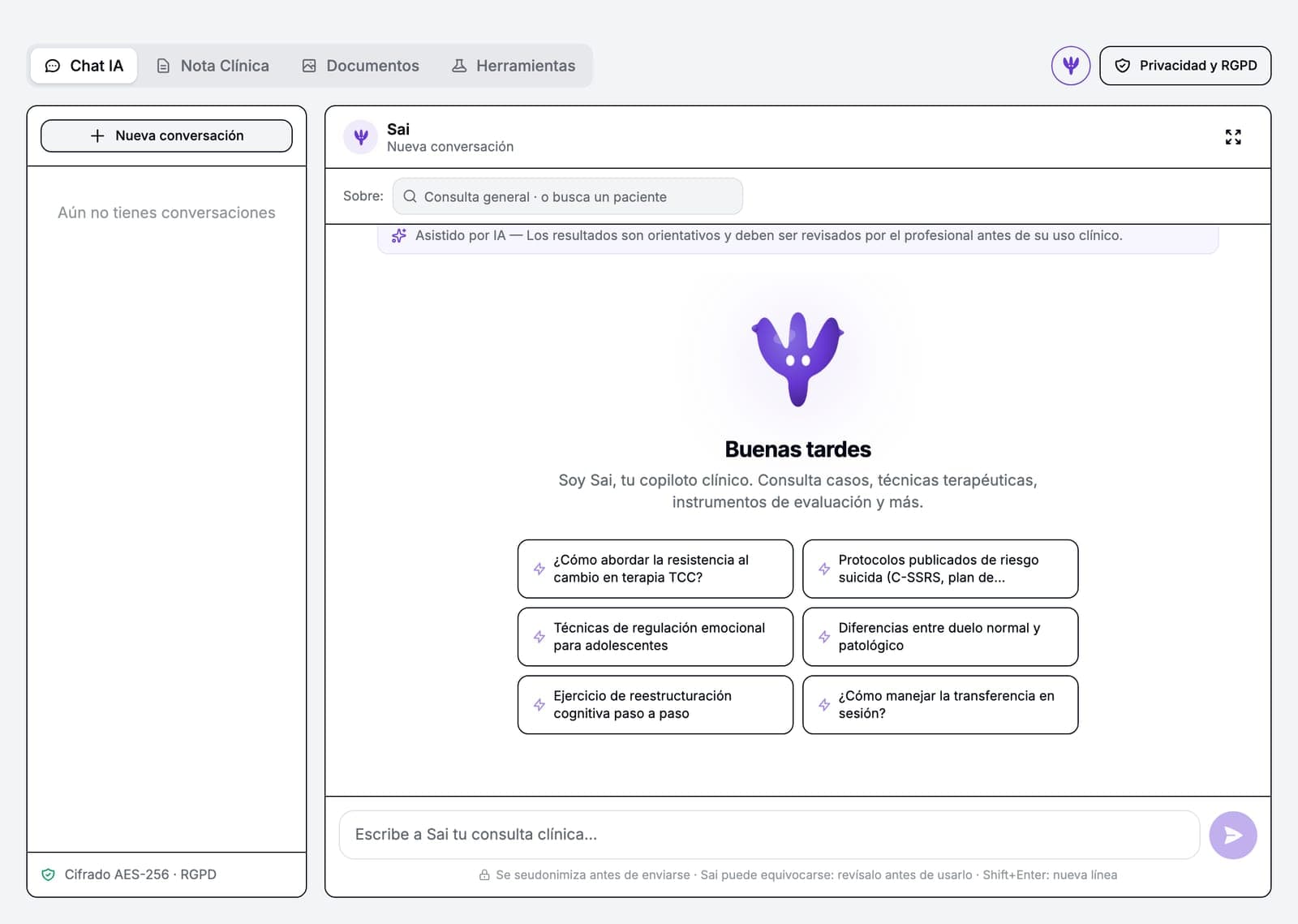Open the Documentos tab

point(361,66)
